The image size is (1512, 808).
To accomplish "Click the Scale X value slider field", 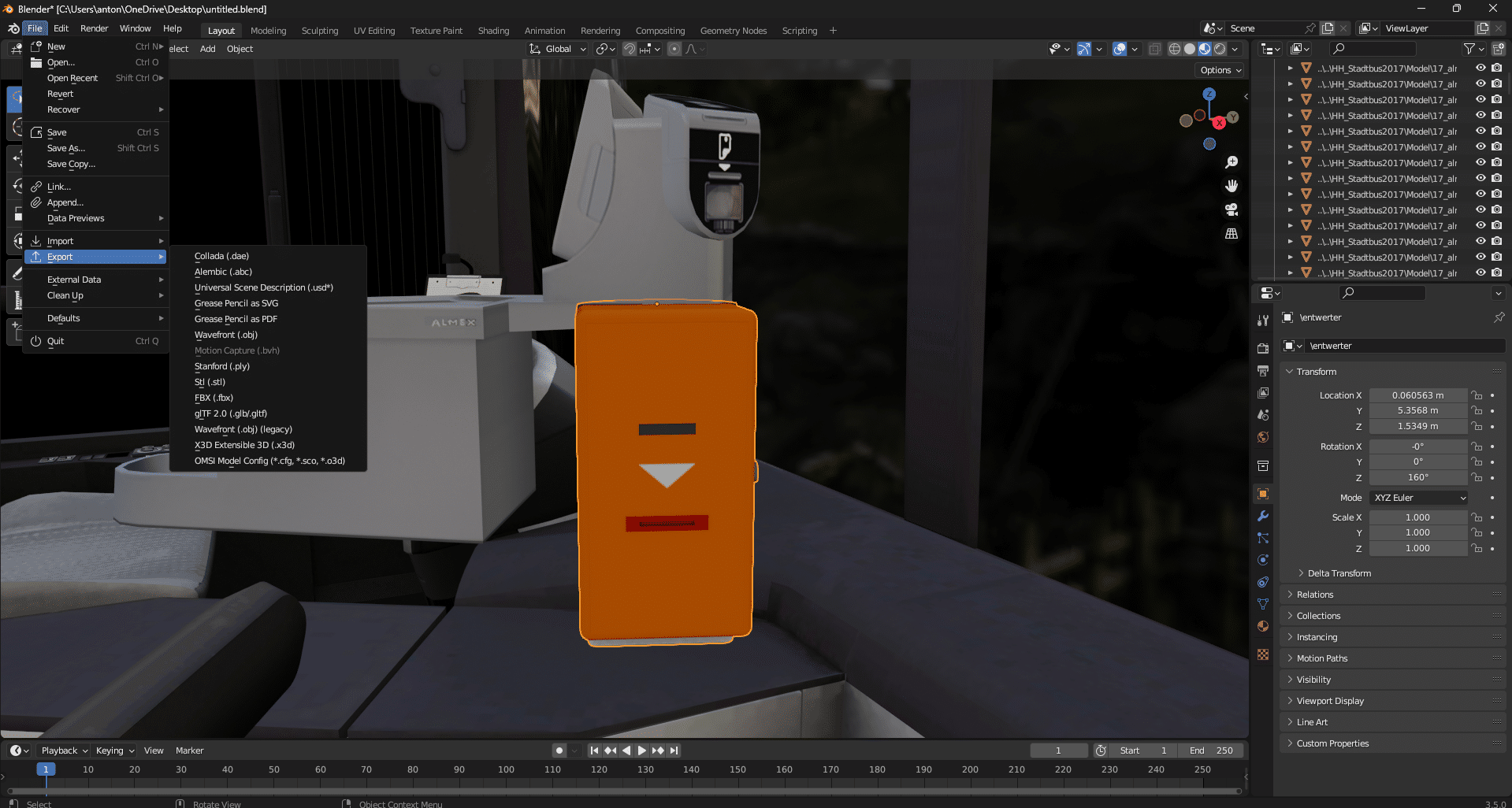I will click(x=1417, y=517).
